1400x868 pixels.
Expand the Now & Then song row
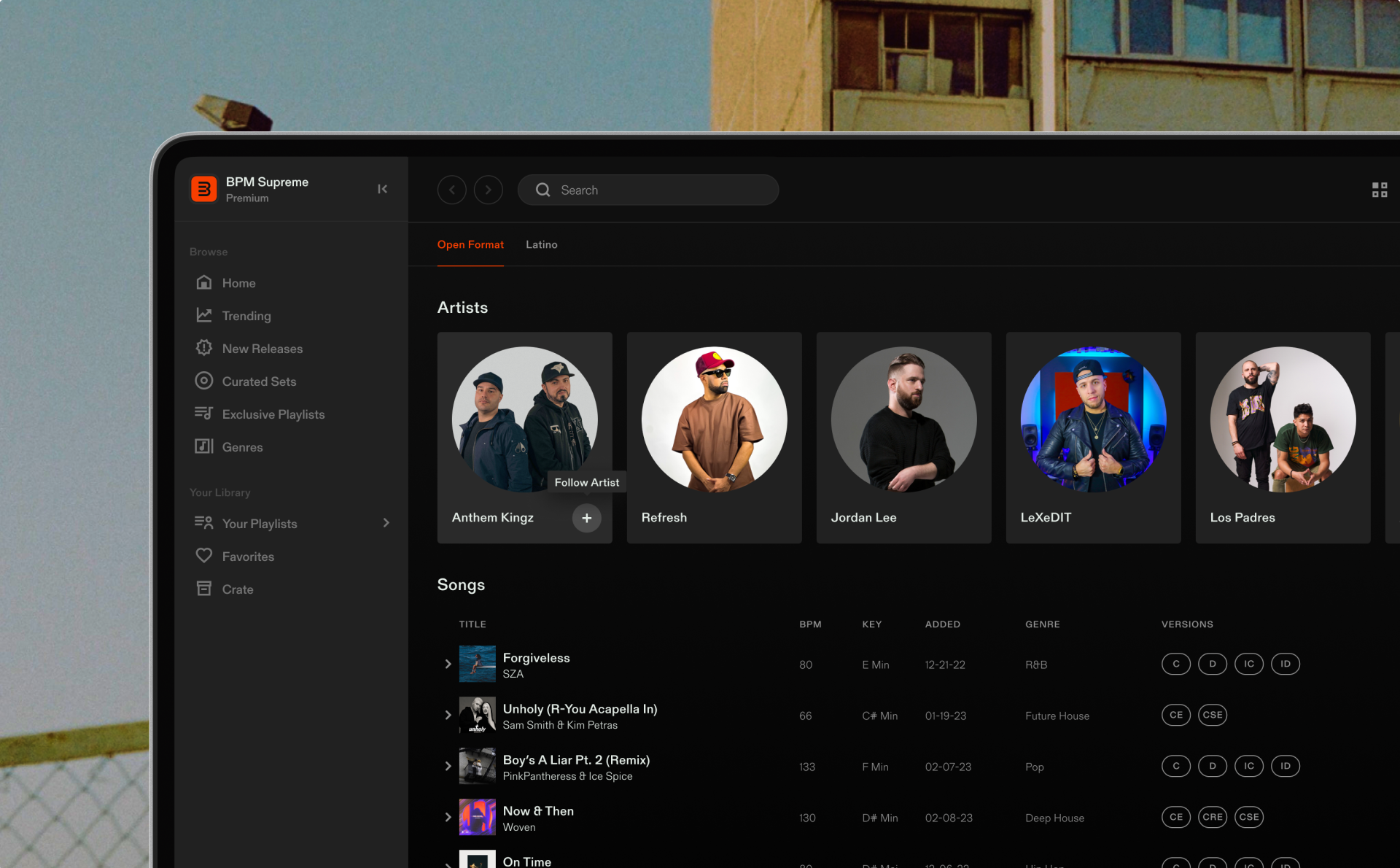pos(448,817)
